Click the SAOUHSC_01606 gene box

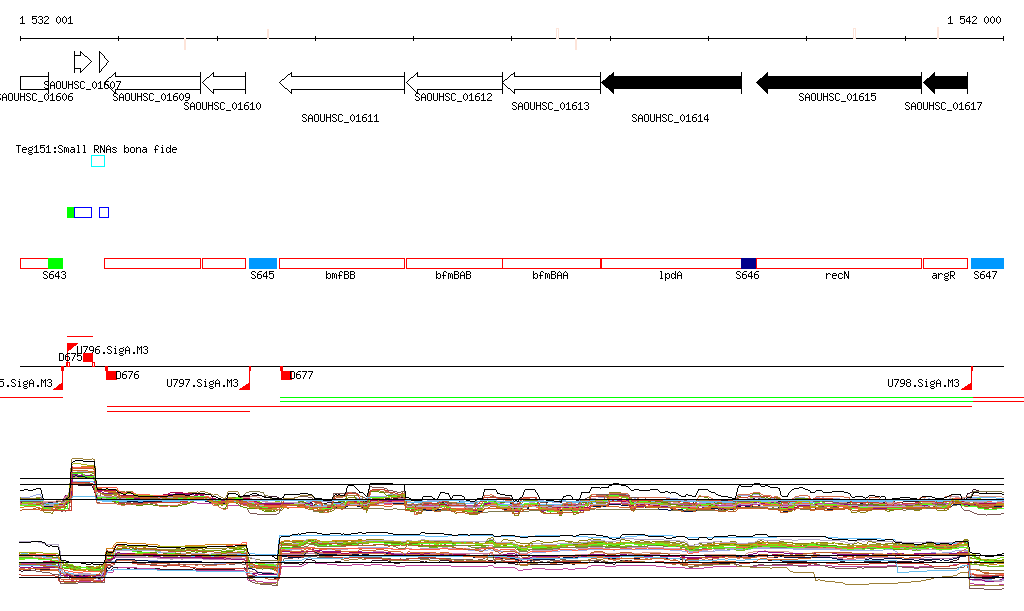[35, 83]
